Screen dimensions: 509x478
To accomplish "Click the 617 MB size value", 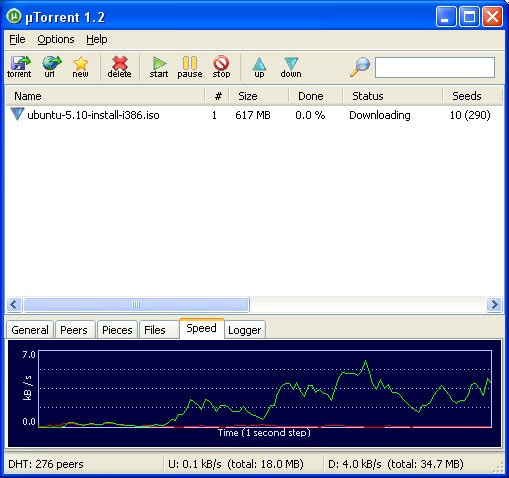I will click(253, 115).
